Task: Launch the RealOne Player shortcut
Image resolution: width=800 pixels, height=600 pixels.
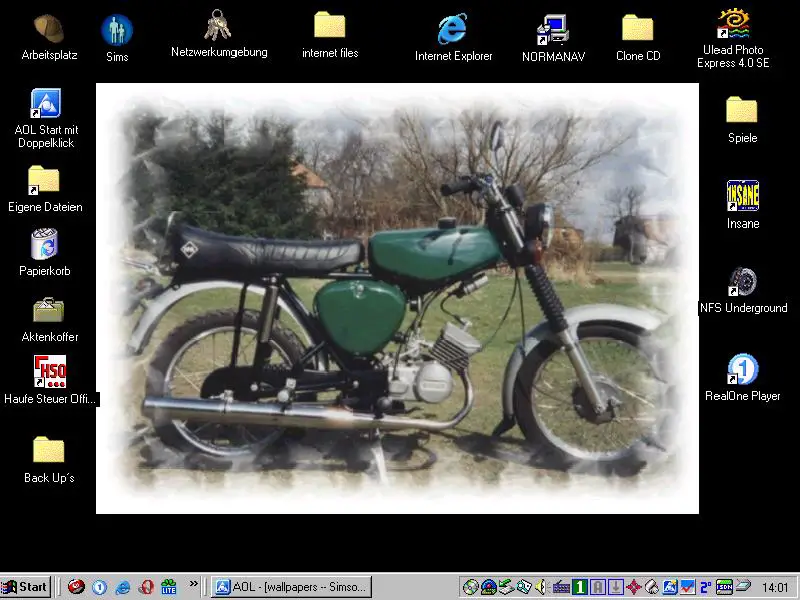Action: coord(742,370)
